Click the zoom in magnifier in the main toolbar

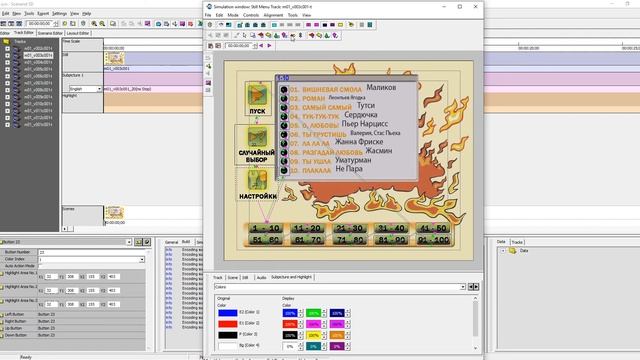(94, 24)
